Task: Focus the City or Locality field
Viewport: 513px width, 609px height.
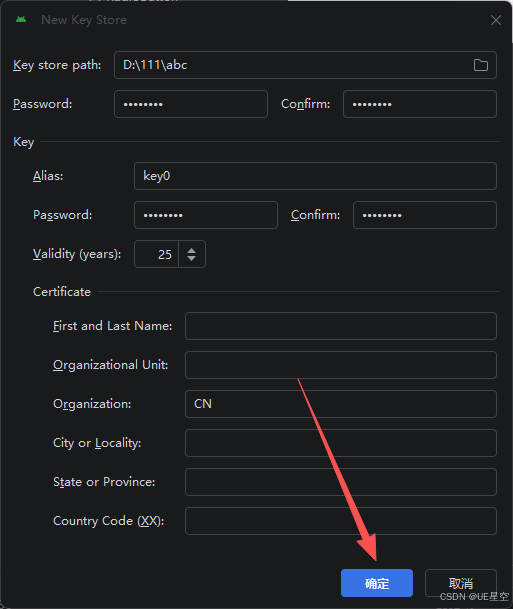Action: coord(341,443)
